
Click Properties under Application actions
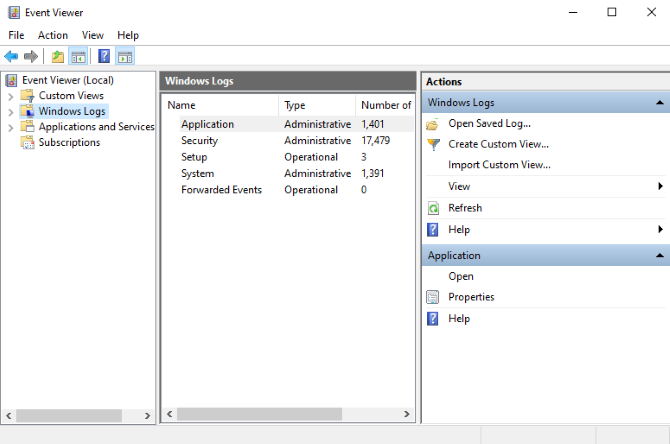coord(471,297)
